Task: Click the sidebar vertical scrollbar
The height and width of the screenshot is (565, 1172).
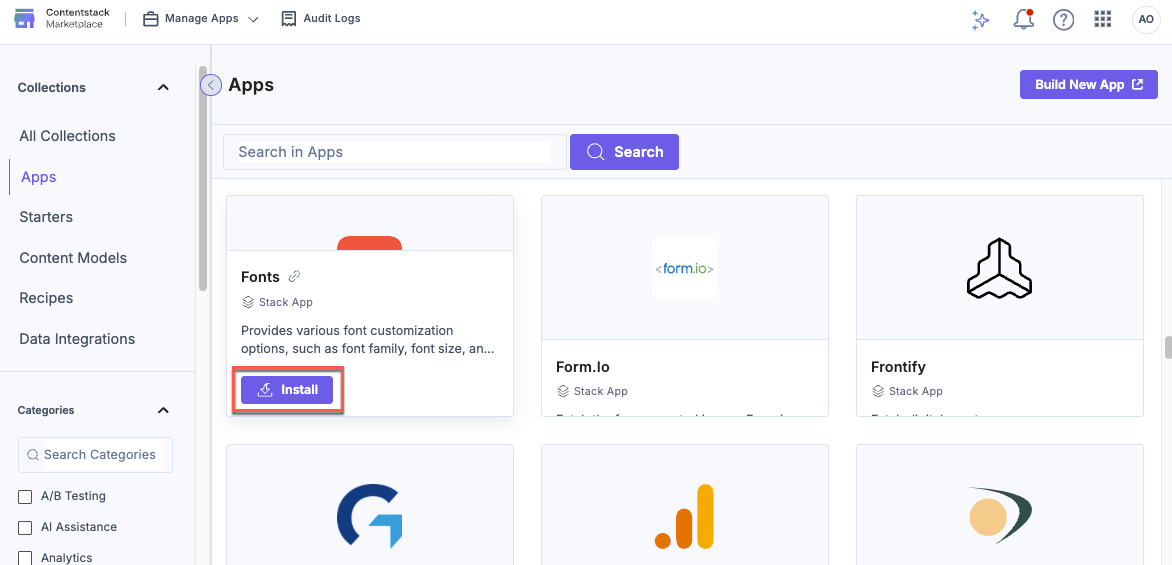Action: click(203, 177)
